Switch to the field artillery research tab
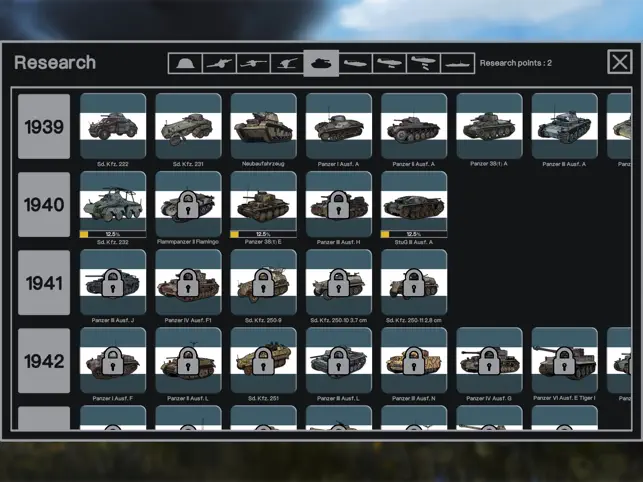The height and width of the screenshot is (482, 643). tap(219, 64)
